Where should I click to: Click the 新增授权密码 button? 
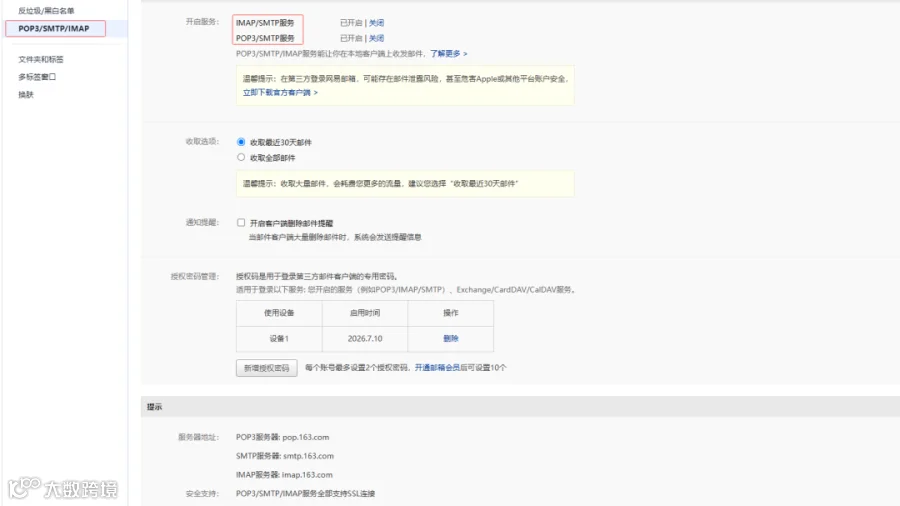click(x=266, y=368)
